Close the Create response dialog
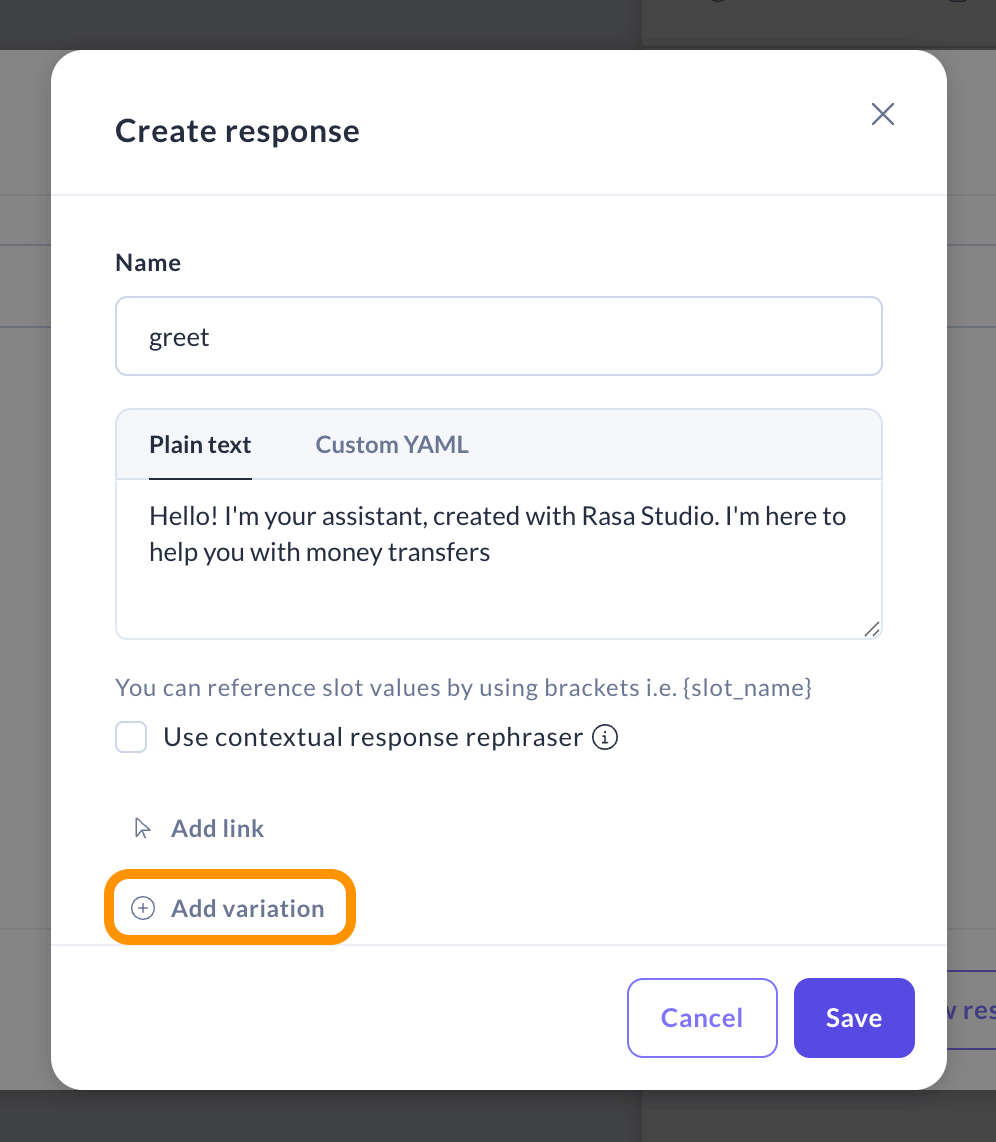 tap(882, 114)
